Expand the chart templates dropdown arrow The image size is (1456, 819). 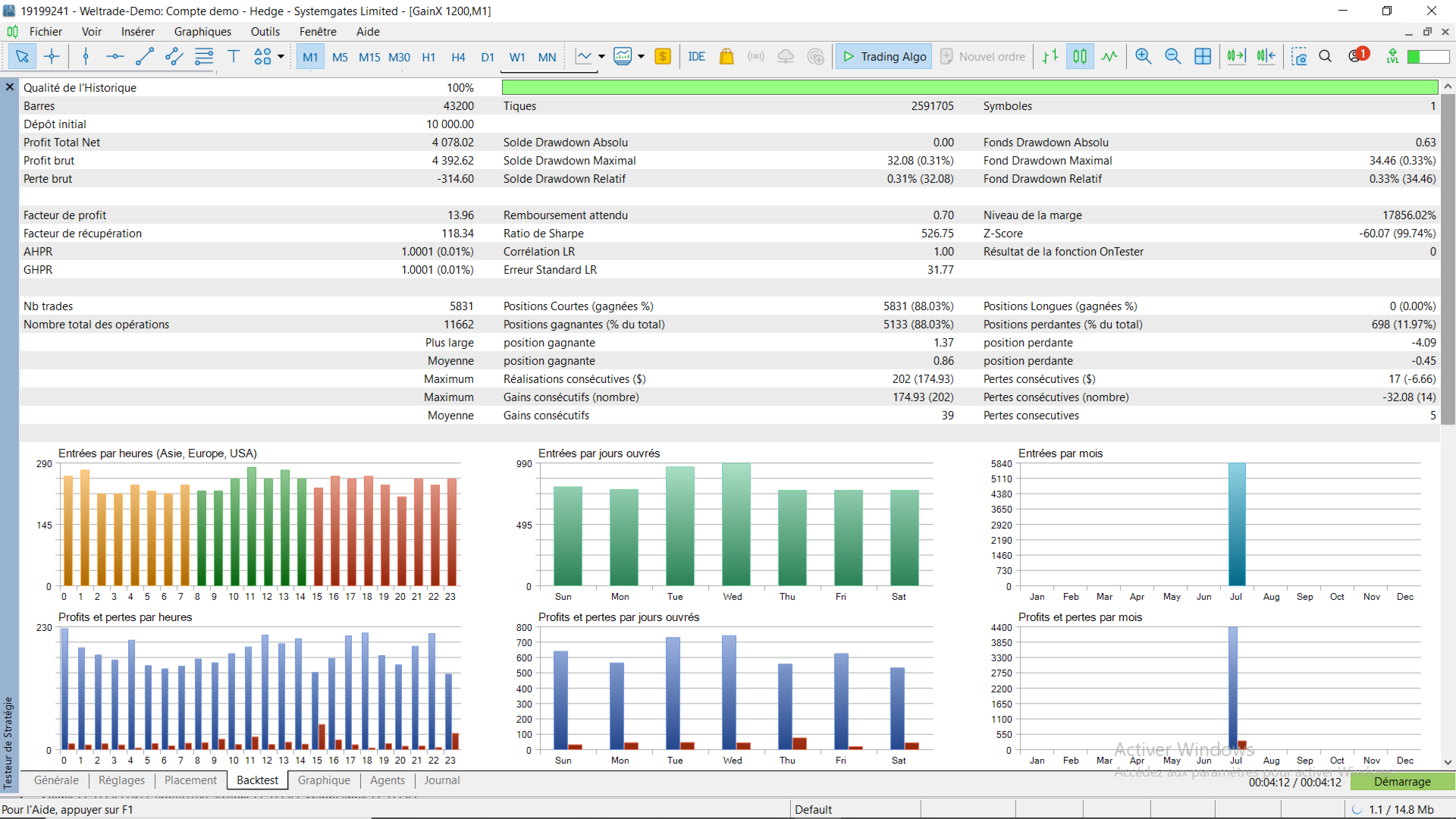641,56
